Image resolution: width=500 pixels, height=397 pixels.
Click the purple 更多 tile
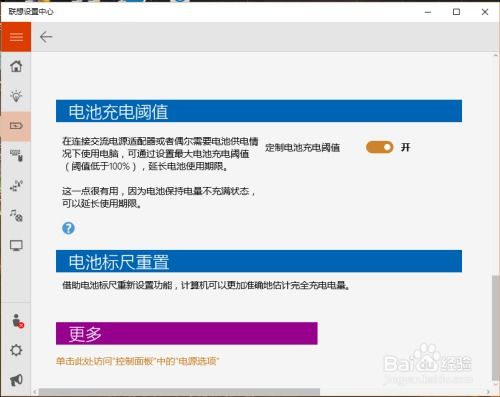point(187,333)
